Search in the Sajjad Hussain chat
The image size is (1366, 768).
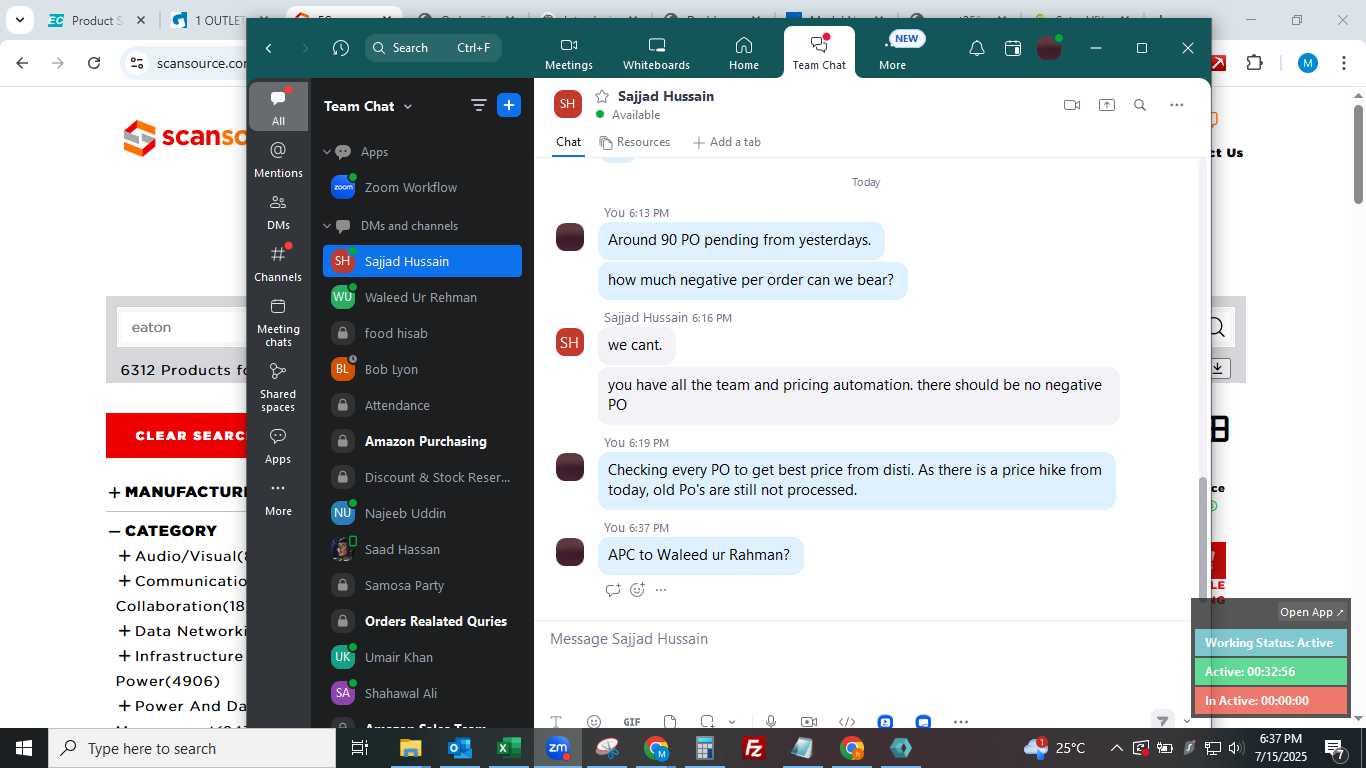(1139, 105)
